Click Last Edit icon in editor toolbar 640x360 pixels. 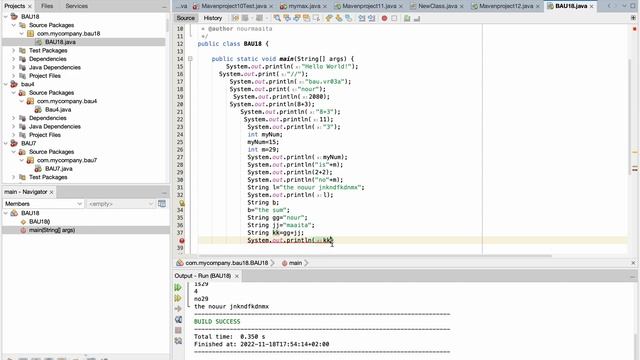click(x=236, y=18)
